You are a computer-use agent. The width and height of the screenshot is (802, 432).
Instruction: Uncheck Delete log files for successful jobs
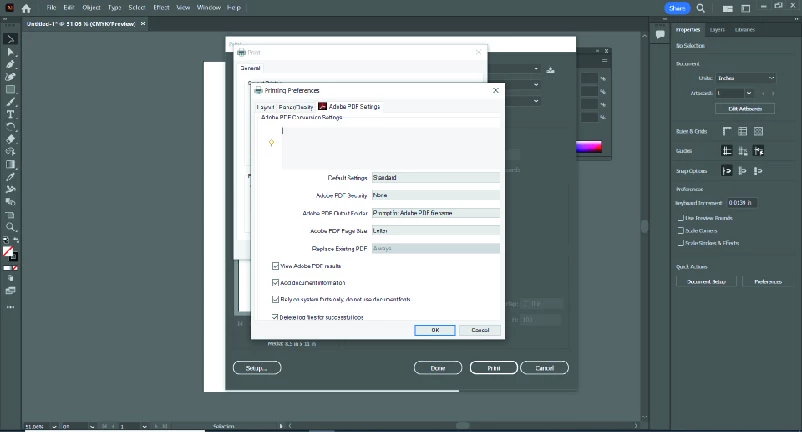[275, 317]
